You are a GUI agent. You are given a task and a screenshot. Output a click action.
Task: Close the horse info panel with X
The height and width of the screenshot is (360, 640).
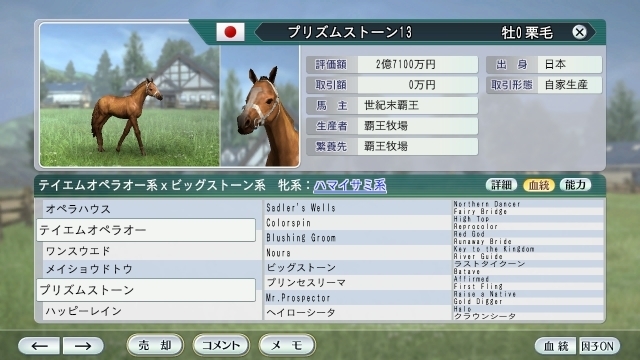(x=579, y=32)
